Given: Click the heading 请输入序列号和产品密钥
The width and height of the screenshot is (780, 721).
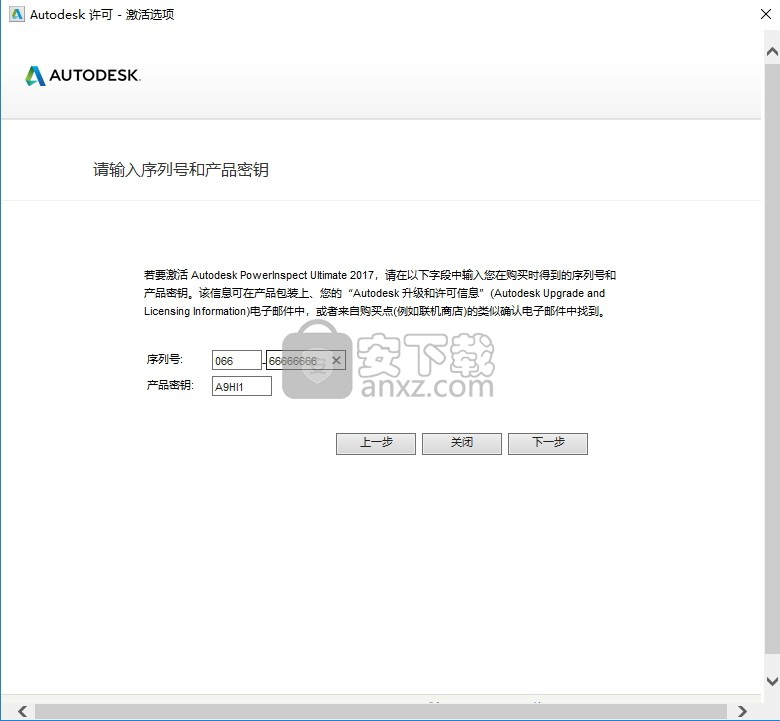Looking at the screenshot, I should [181, 170].
